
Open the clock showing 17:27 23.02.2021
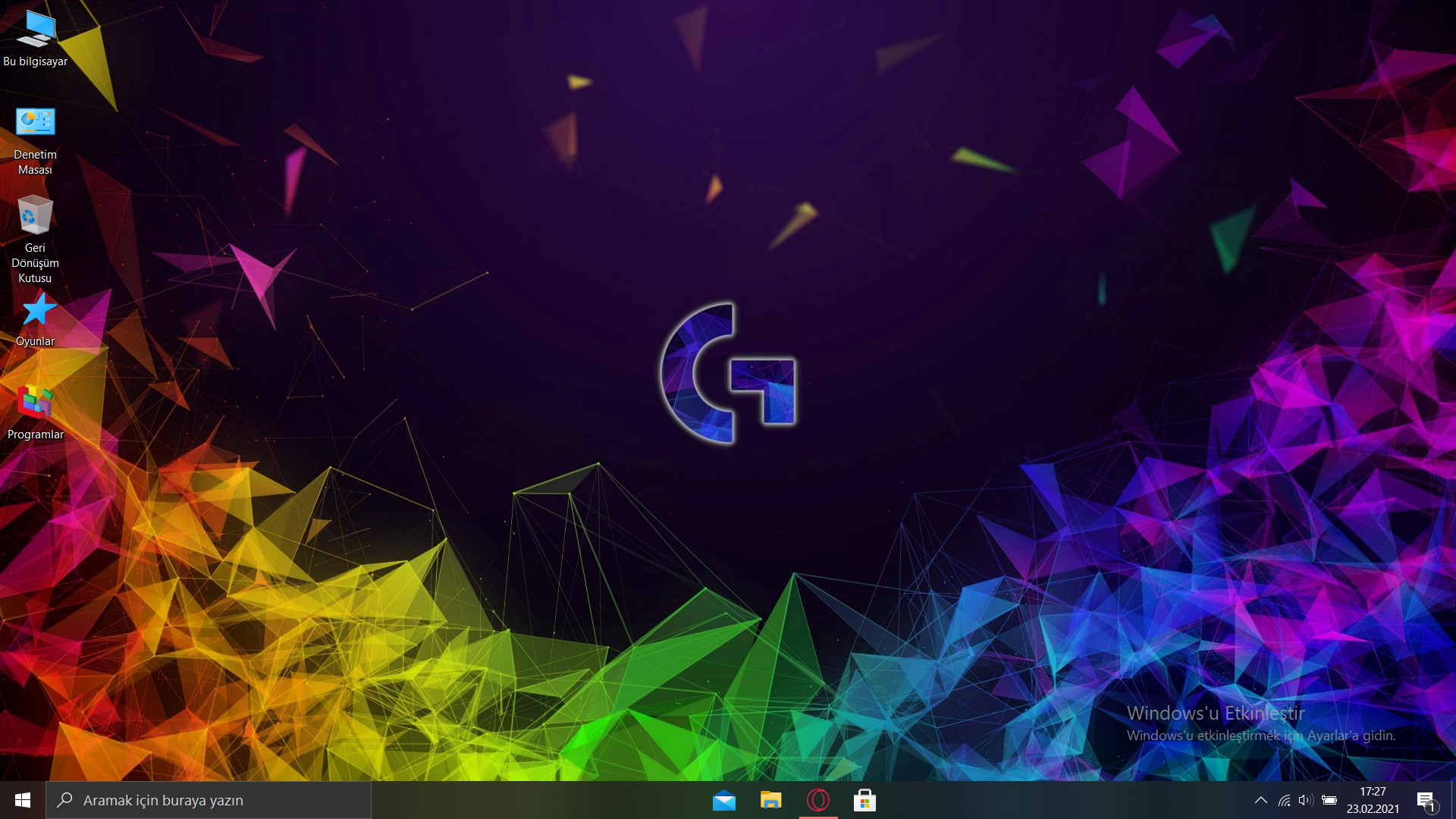(1373, 800)
